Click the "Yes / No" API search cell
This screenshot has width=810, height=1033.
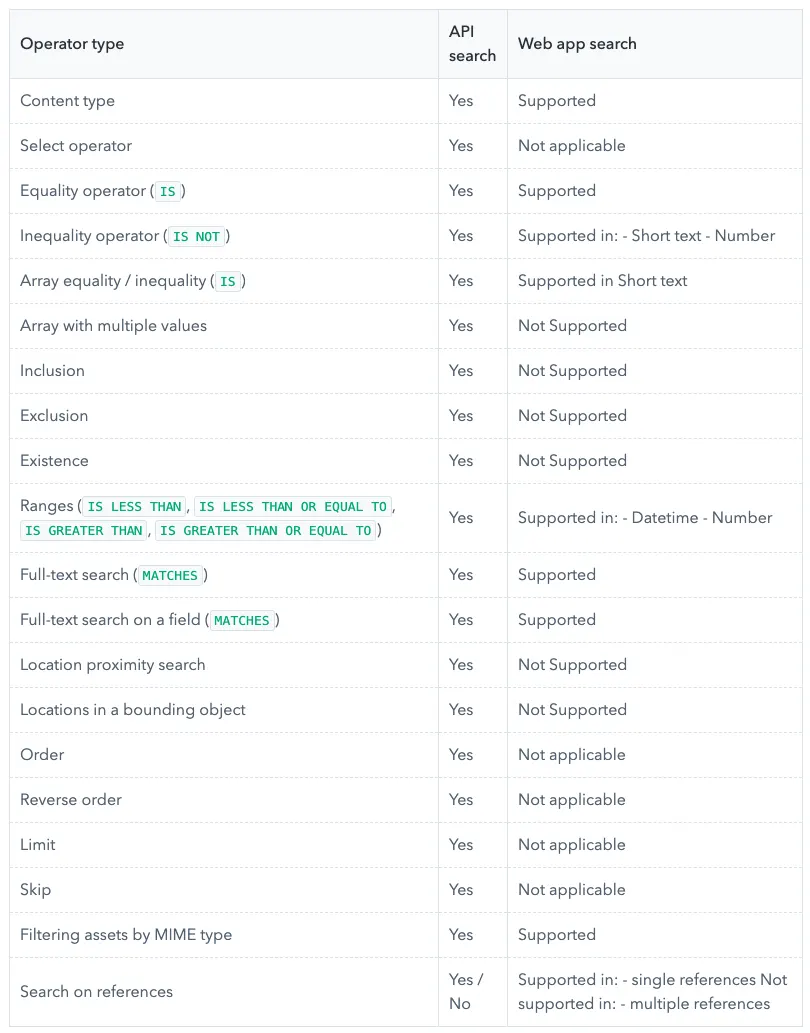466,992
